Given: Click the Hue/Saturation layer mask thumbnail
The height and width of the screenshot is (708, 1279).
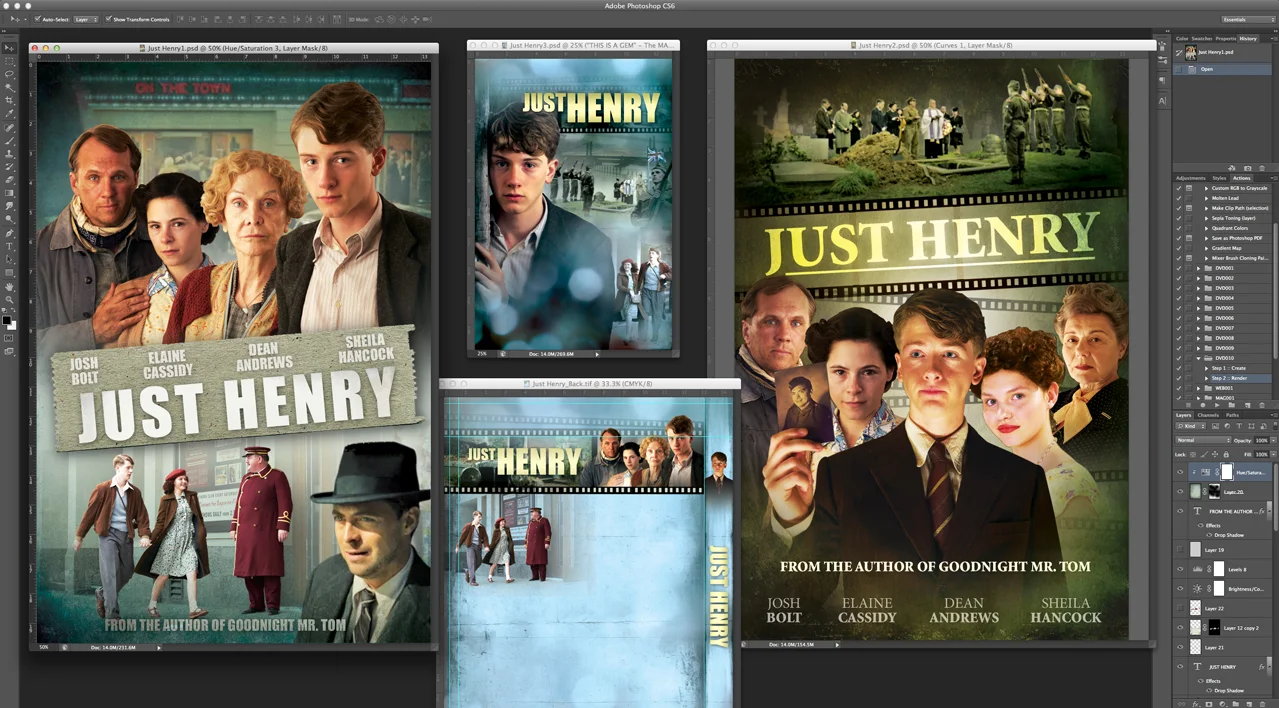Looking at the screenshot, I should (1227, 472).
